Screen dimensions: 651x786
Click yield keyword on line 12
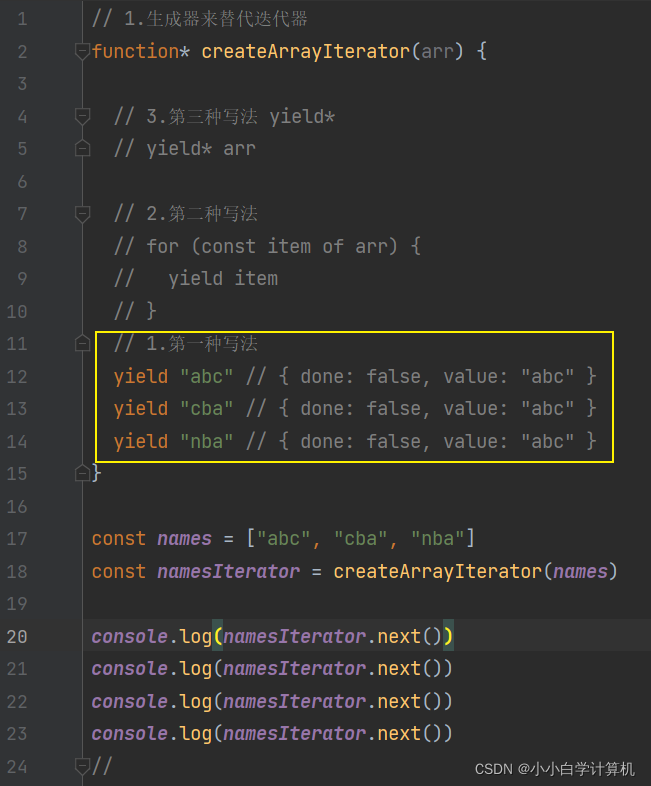(x=141, y=377)
